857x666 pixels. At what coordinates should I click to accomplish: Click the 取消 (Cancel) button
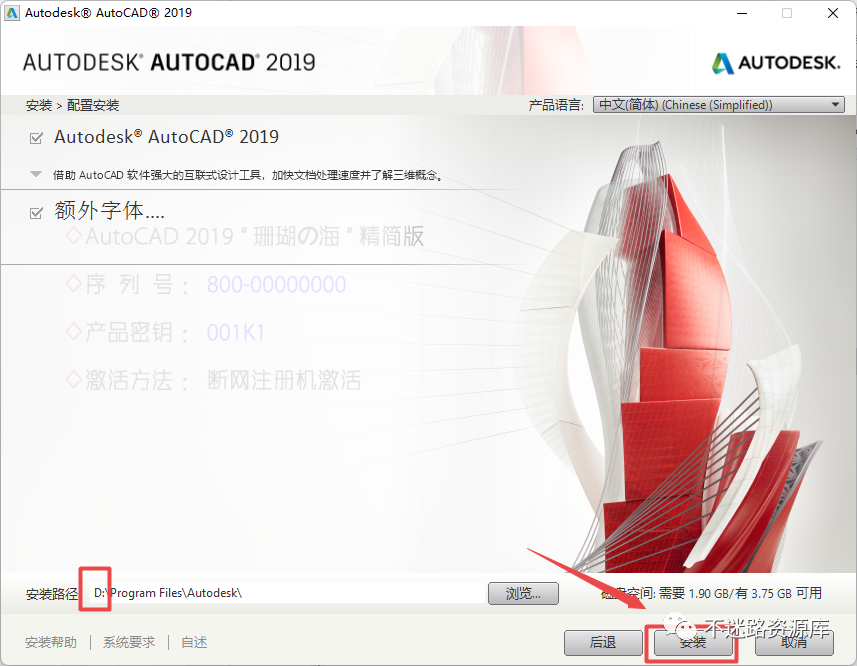[794, 643]
